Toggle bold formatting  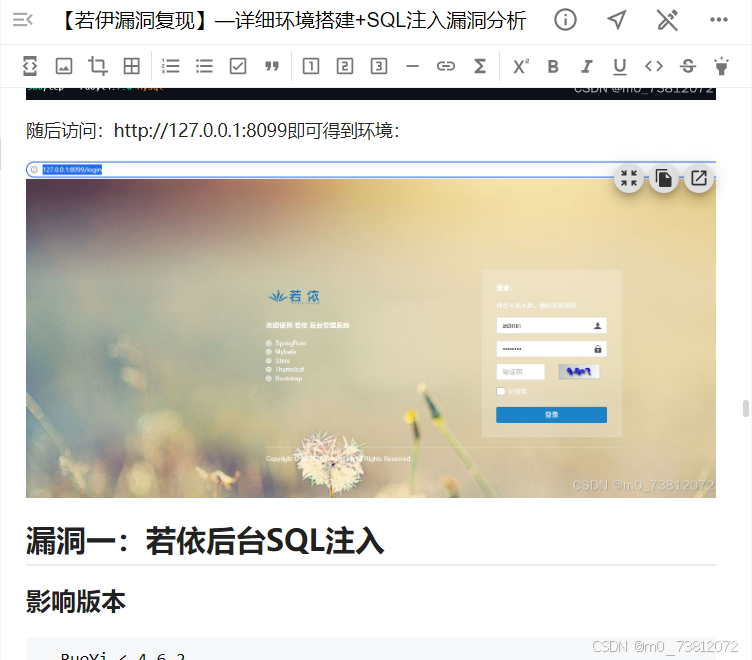point(553,66)
